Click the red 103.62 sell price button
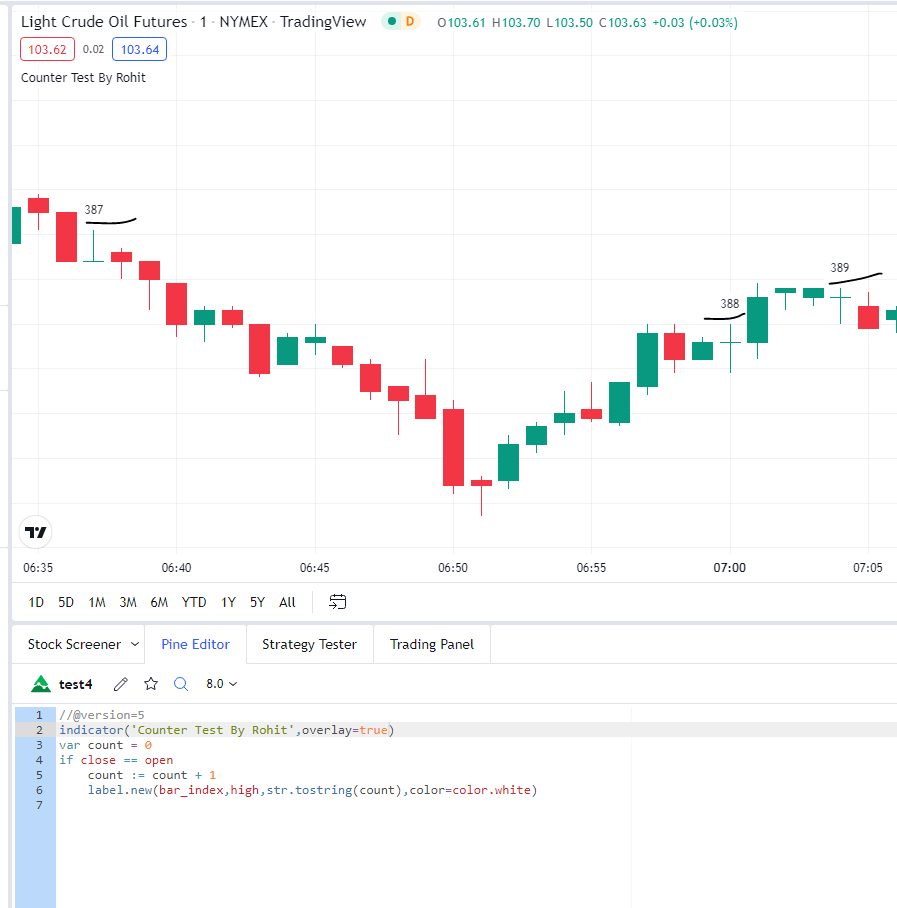The width and height of the screenshot is (897, 908). click(47, 49)
